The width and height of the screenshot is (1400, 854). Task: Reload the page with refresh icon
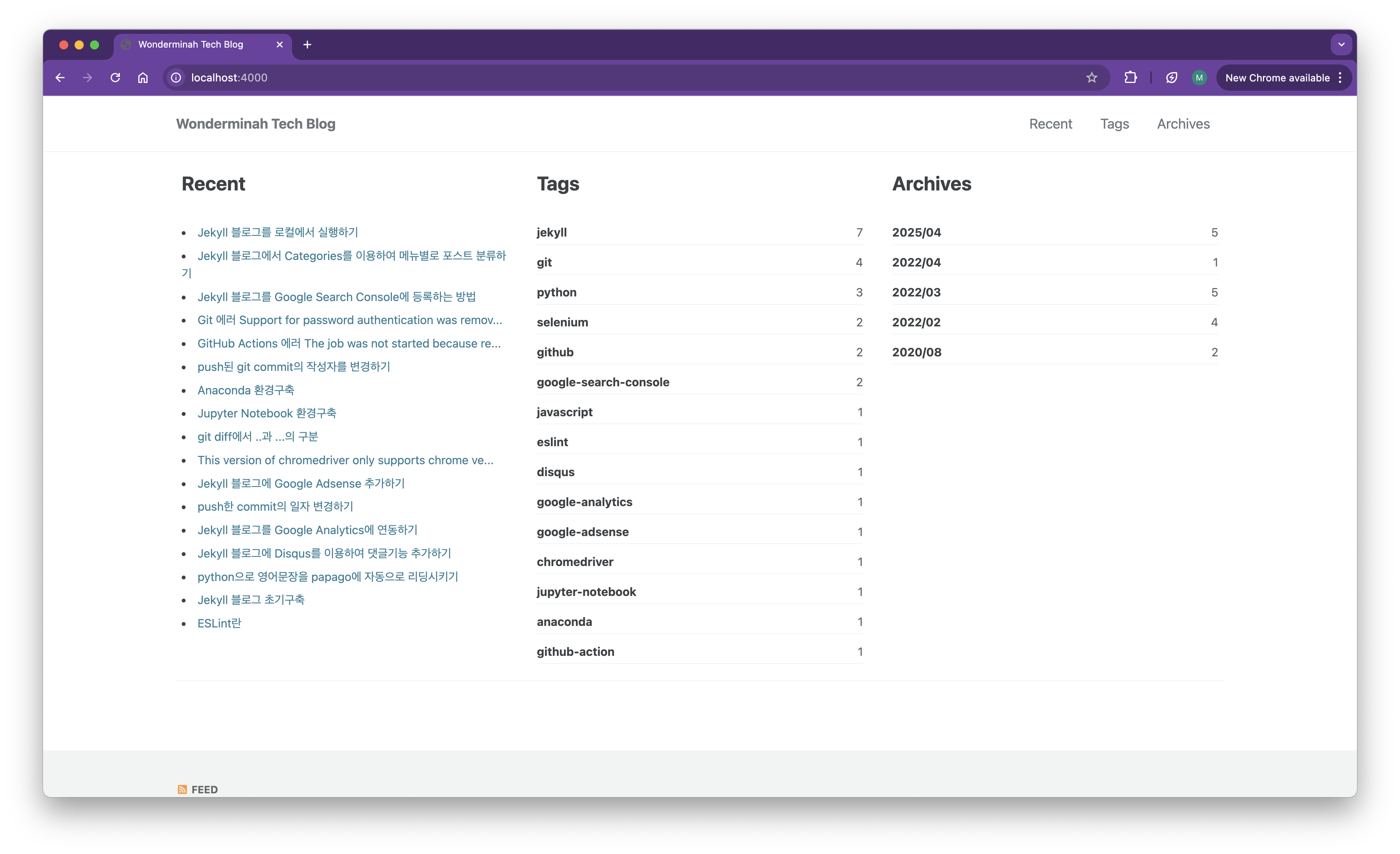click(115, 78)
